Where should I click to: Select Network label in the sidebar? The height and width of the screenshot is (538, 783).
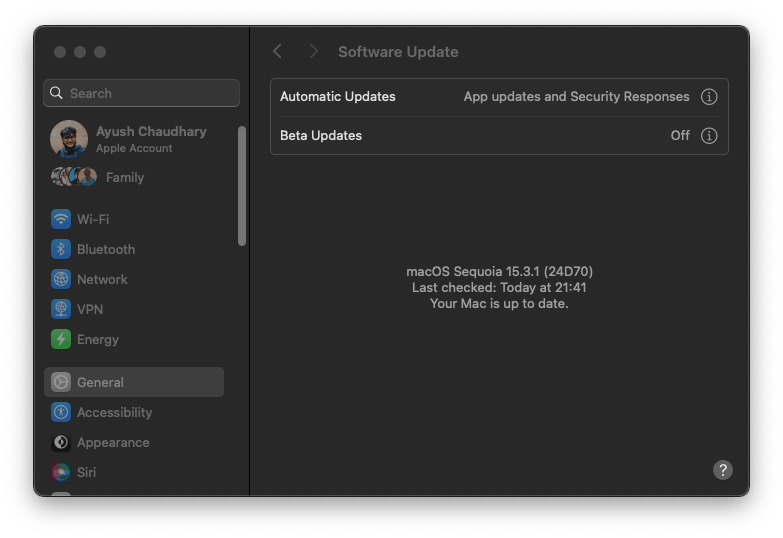pyautogui.click(x=102, y=279)
